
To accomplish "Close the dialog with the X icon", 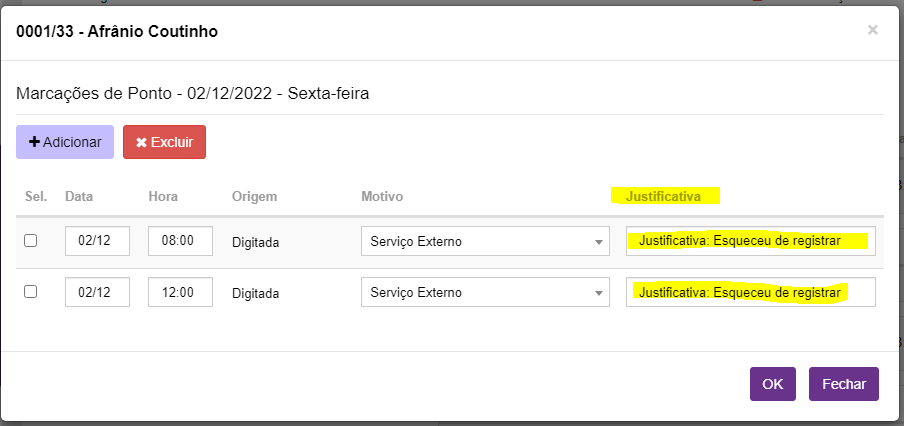I will pyautogui.click(x=872, y=30).
